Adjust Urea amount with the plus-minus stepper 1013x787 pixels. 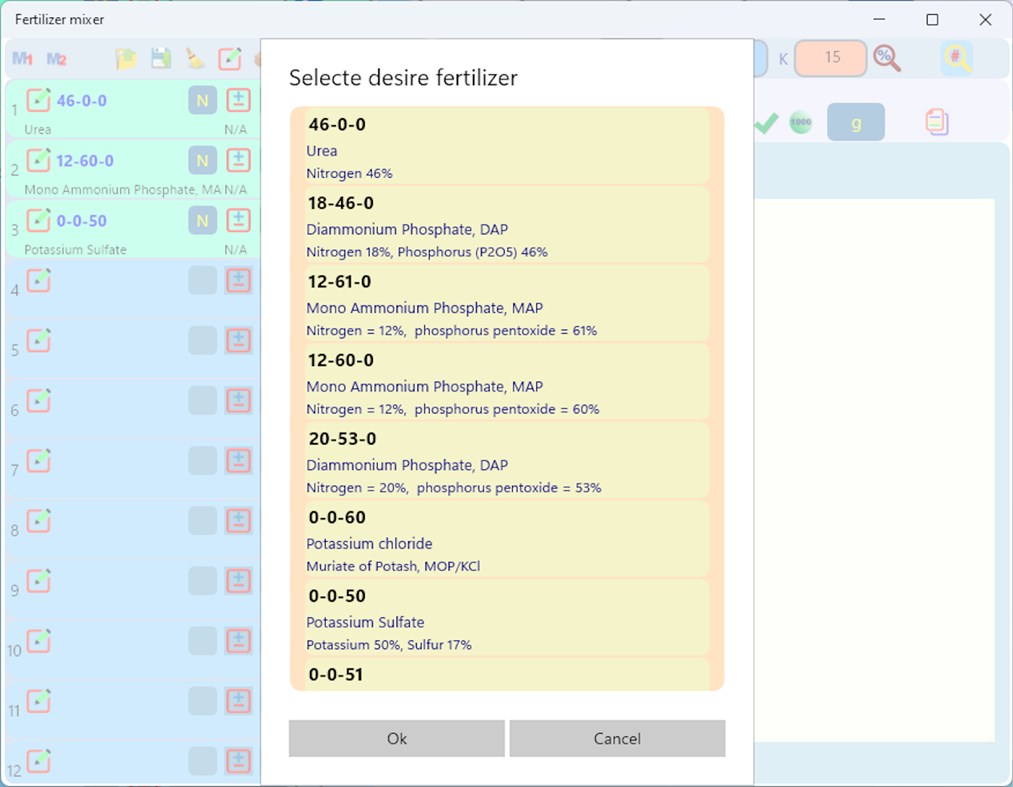238,100
